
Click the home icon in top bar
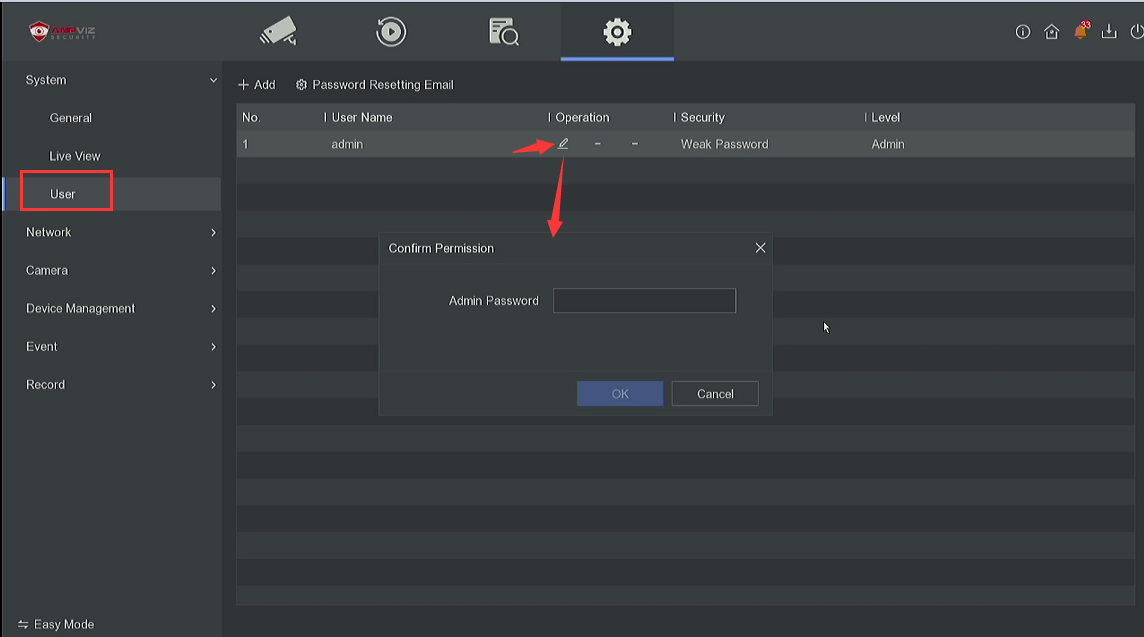1051,32
